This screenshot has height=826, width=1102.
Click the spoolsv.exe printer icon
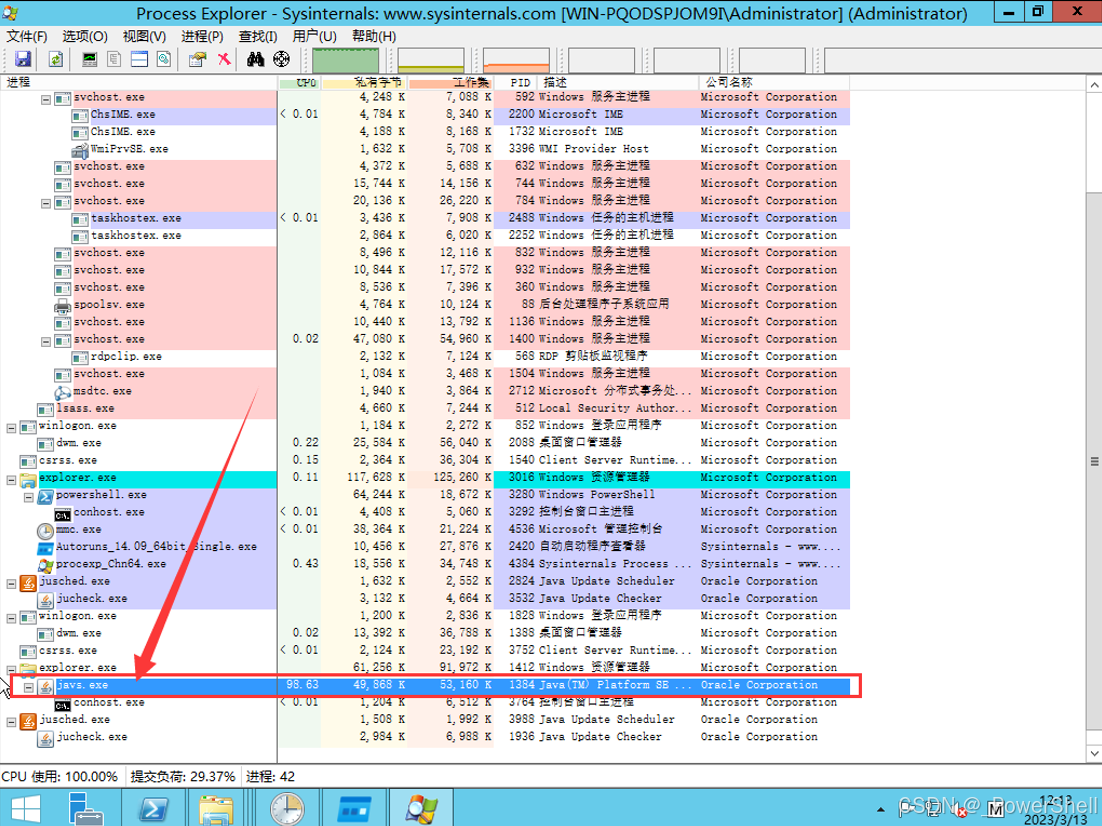(x=63, y=305)
